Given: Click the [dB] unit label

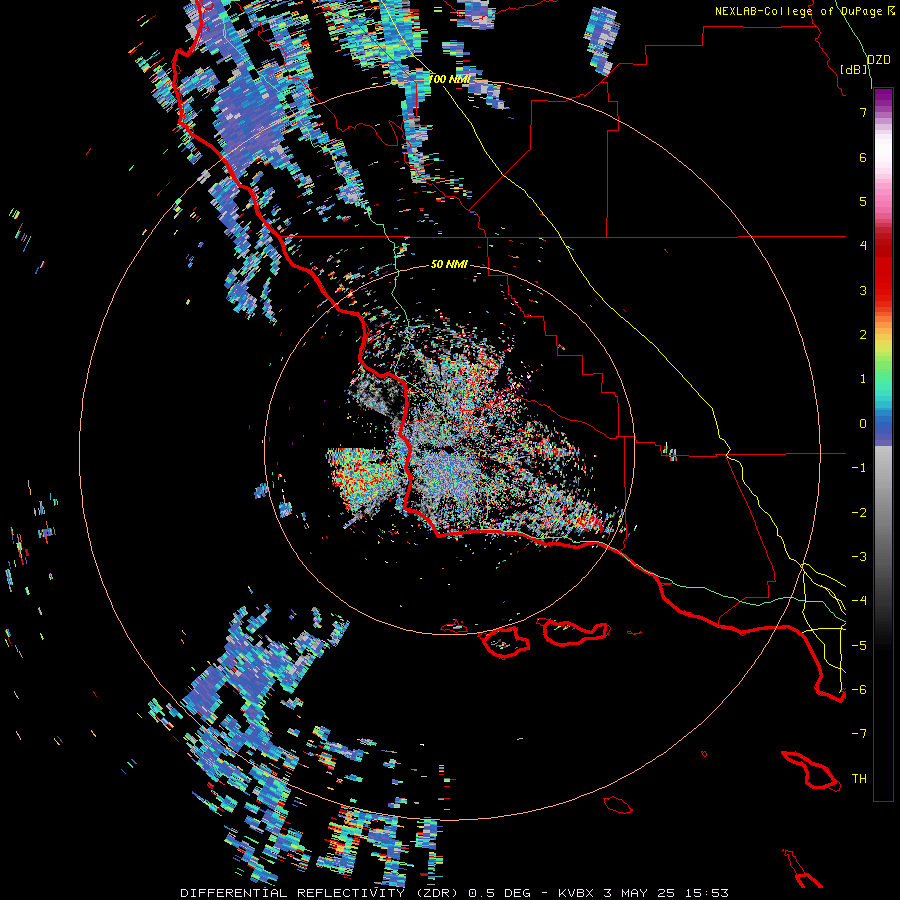Looking at the screenshot, I should pyautogui.click(x=854, y=69).
